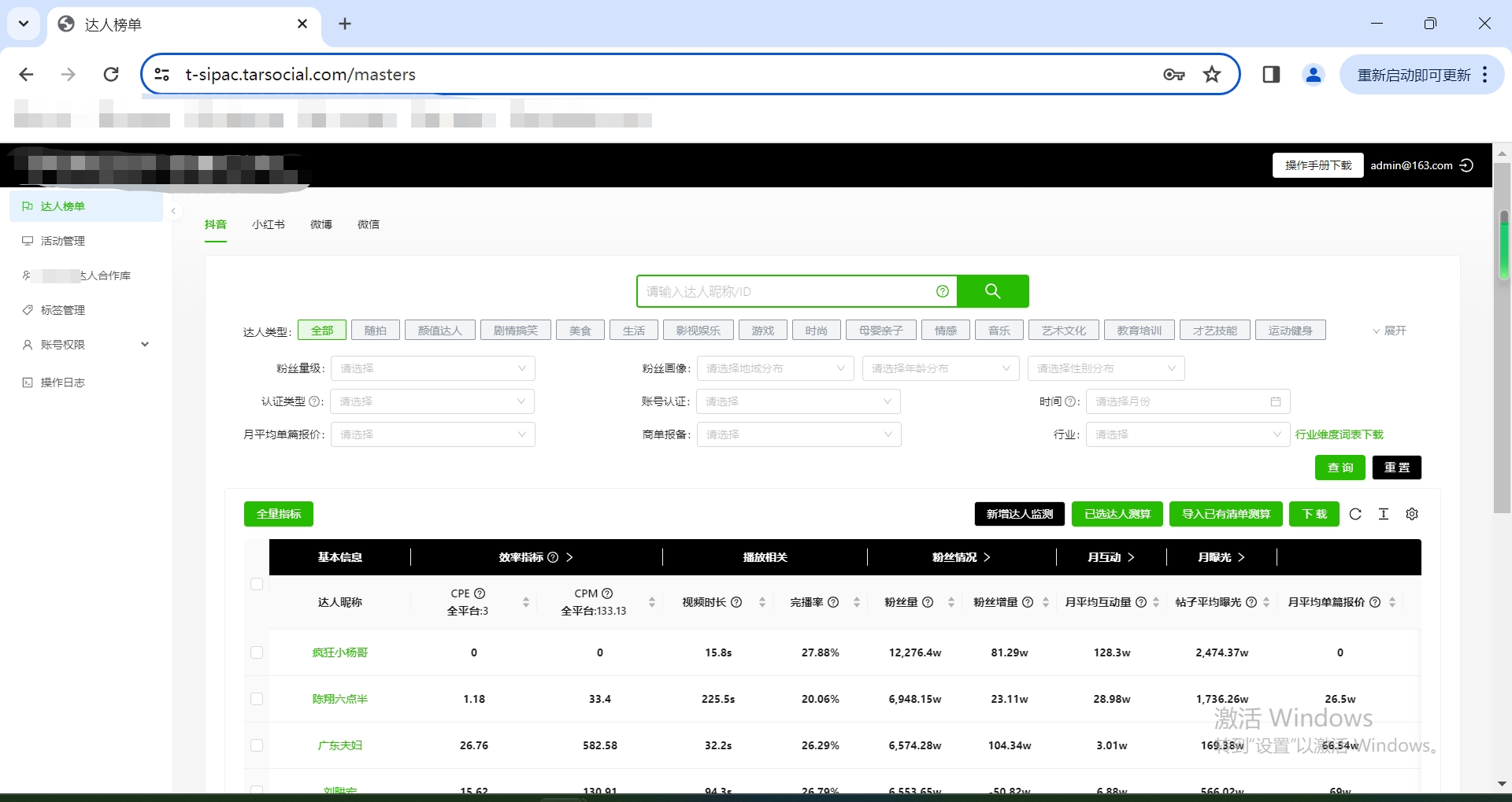
Task: Tick the select-all checkbox in table header
Action: point(257,584)
